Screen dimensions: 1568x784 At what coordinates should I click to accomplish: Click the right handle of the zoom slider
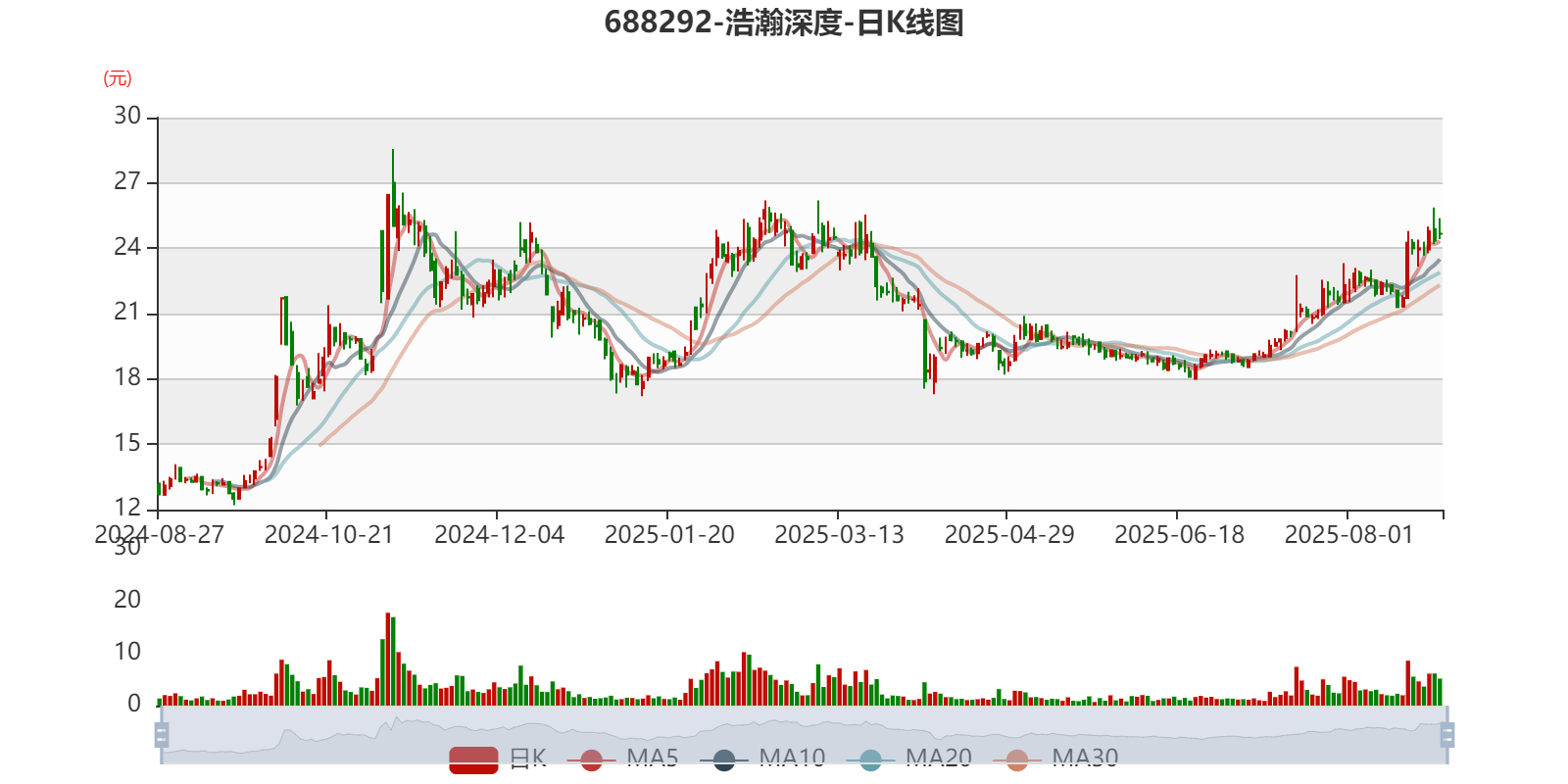(1447, 735)
